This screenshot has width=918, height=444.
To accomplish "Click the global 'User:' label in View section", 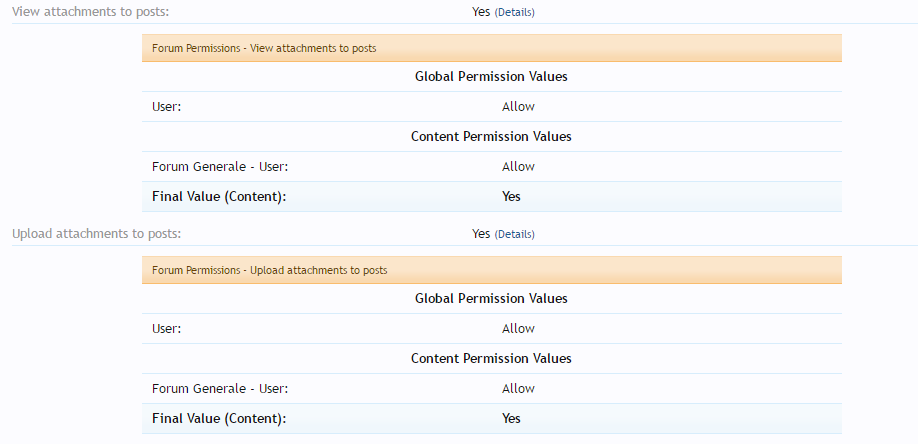I will 167,107.
